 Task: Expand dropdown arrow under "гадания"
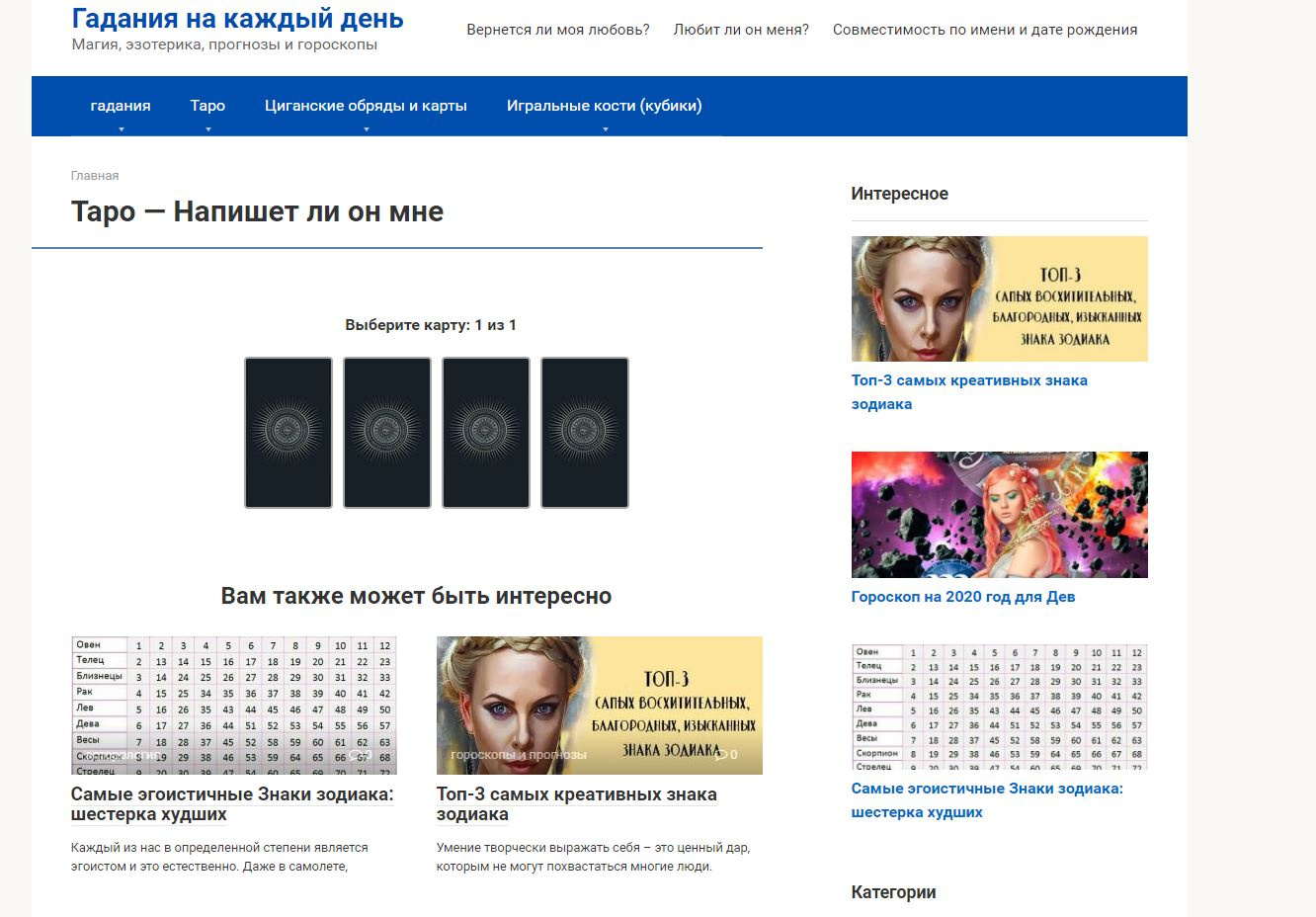pyautogui.click(x=122, y=129)
